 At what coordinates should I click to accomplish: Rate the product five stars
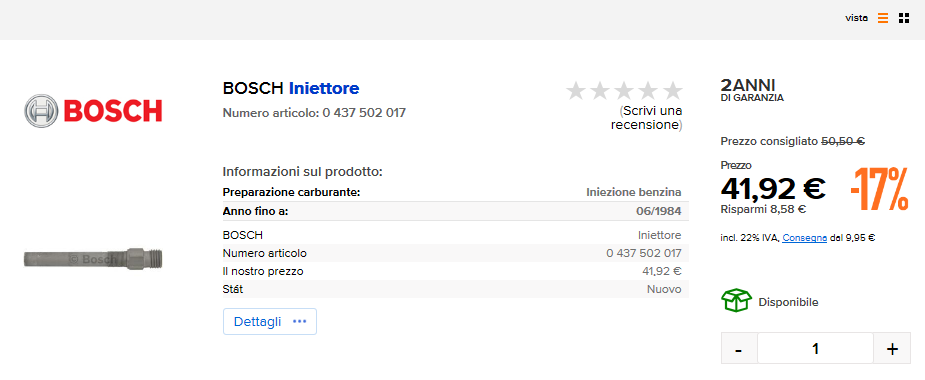pos(672,91)
